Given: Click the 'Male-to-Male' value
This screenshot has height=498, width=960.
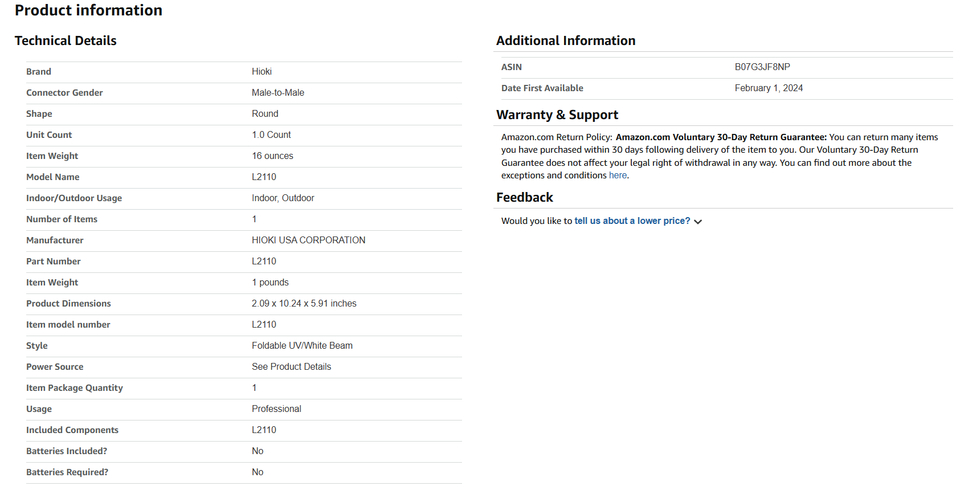Looking at the screenshot, I should tap(278, 92).
